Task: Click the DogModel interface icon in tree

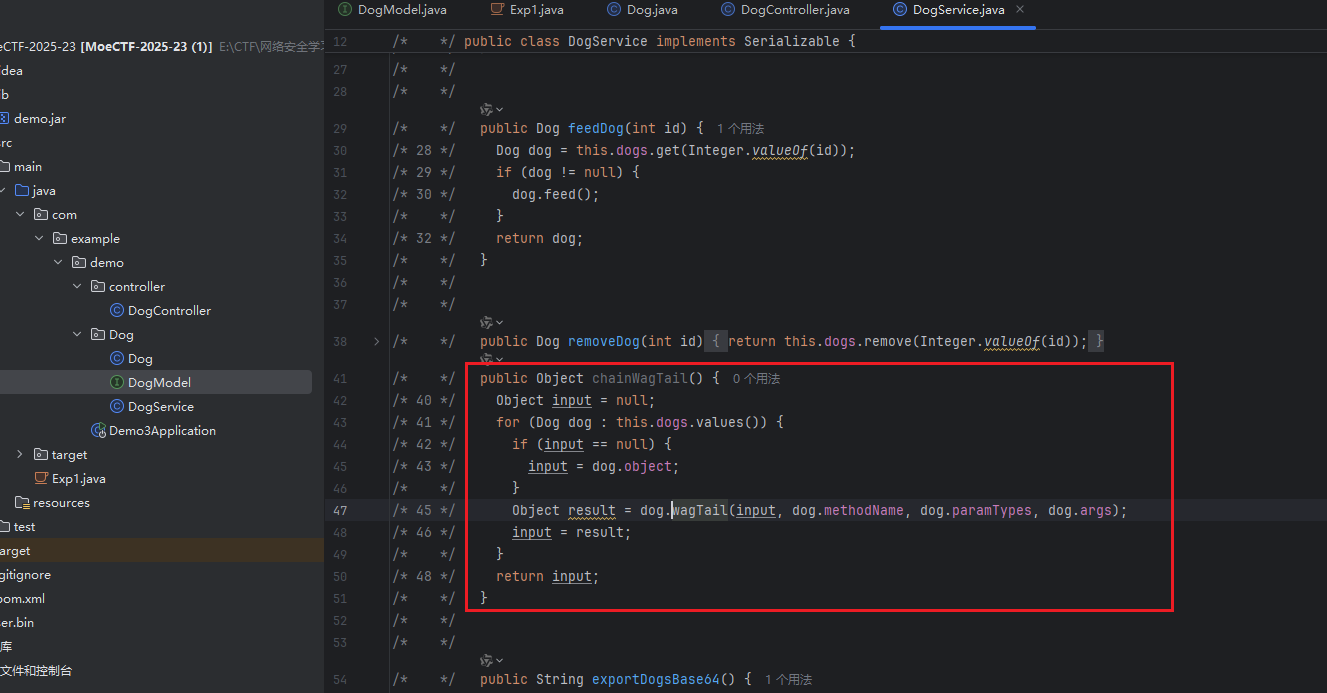Action: 116,383
